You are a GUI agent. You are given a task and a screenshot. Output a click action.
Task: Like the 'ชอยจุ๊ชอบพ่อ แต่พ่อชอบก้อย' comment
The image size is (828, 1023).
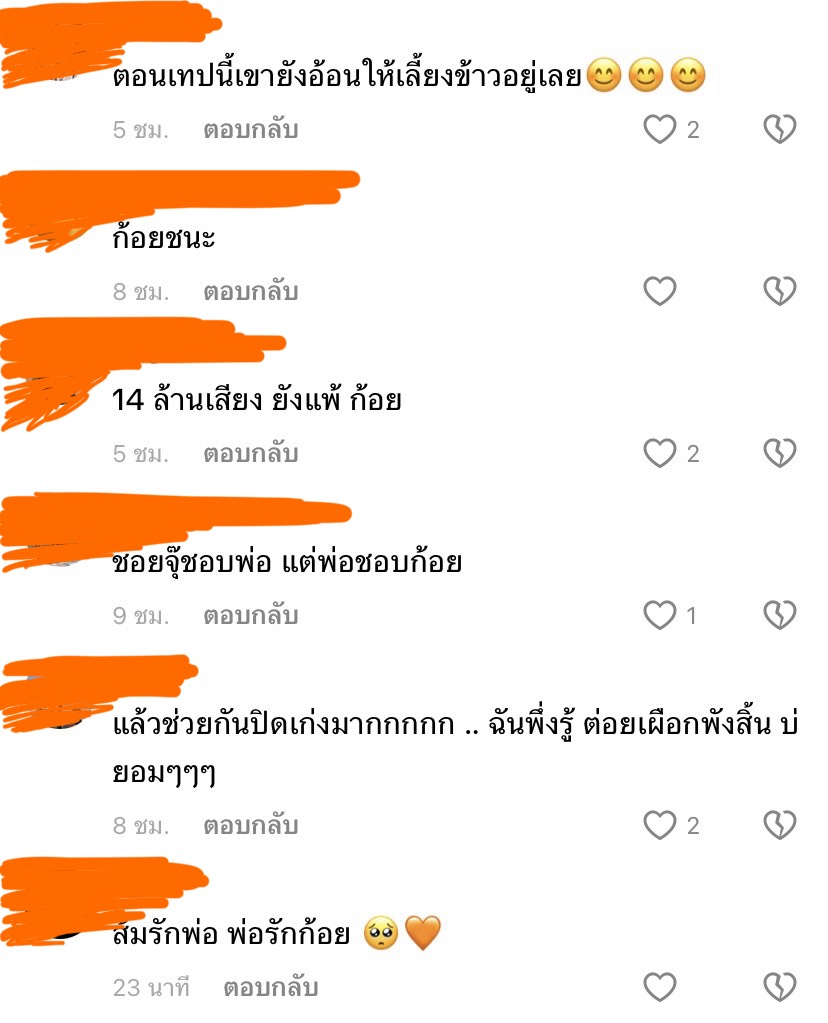(x=660, y=615)
